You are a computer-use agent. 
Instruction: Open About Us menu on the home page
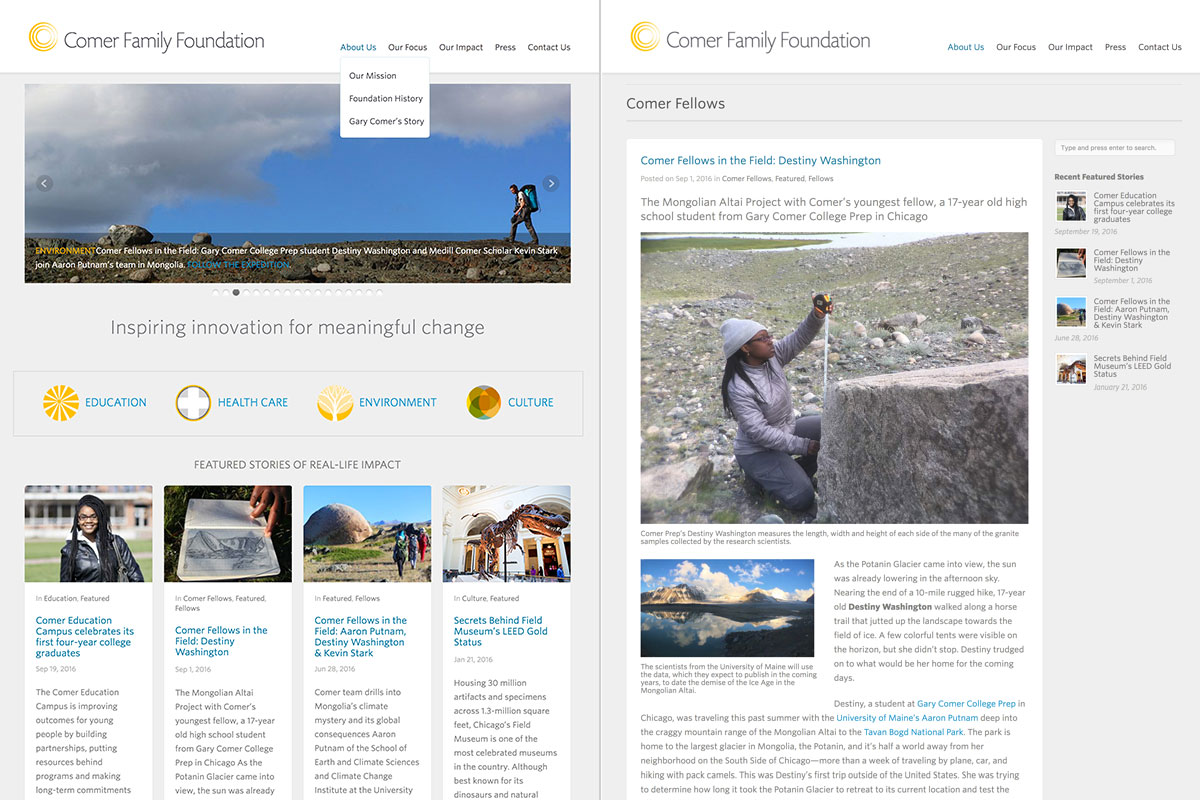coord(358,47)
